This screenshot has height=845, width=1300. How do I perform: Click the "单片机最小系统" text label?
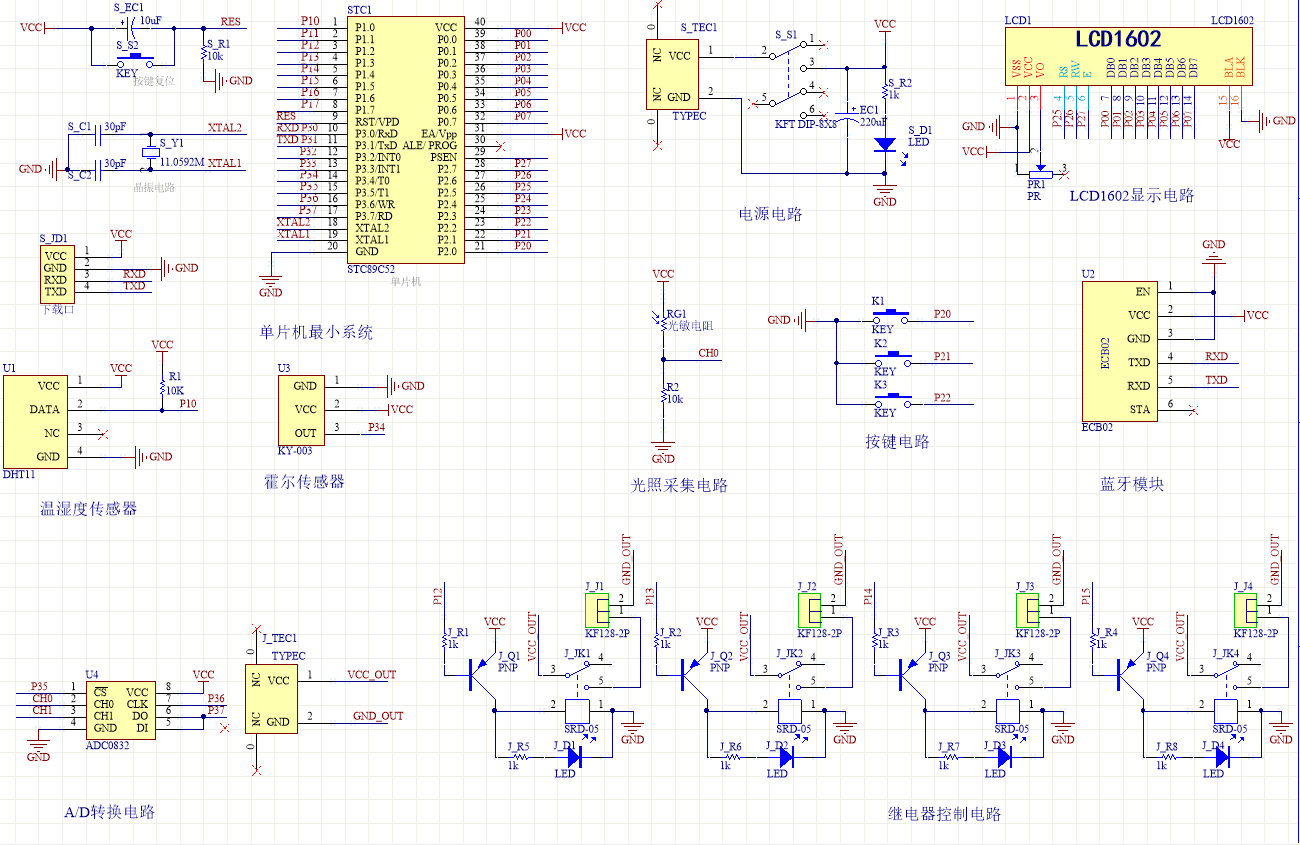[x=315, y=333]
